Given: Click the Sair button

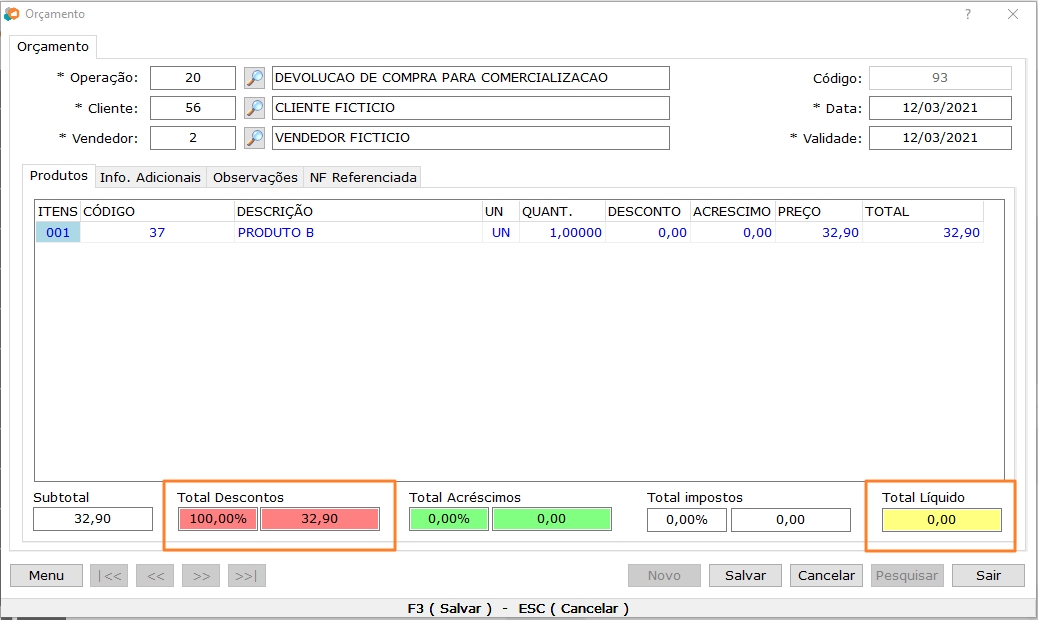Looking at the screenshot, I should coord(988,575).
